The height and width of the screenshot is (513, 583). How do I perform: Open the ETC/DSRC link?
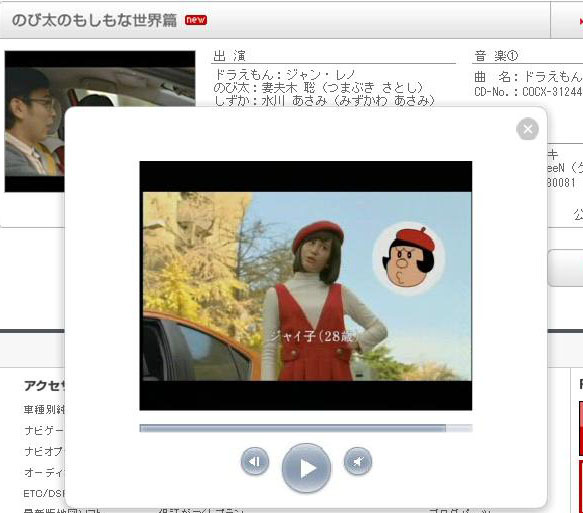tap(44, 493)
